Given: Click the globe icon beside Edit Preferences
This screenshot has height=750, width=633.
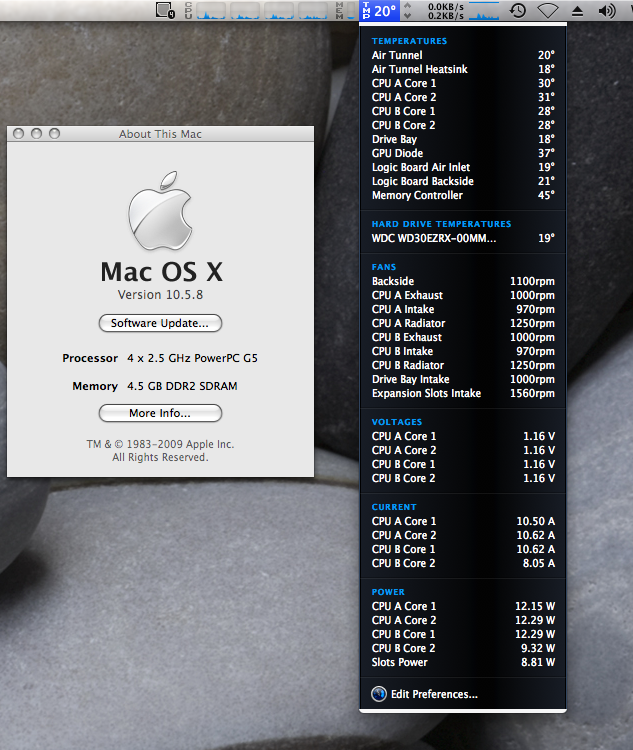Looking at the screenshot, I should [379, 694].
